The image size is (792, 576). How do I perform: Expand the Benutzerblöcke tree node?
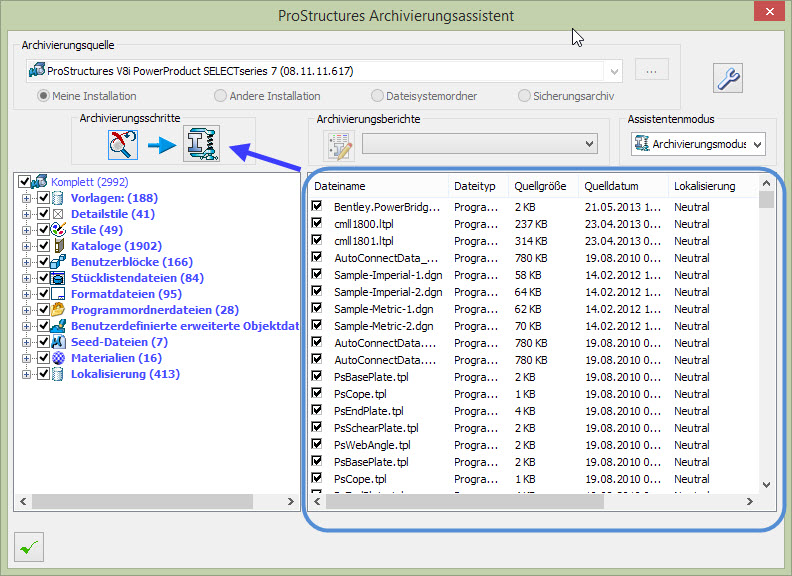pos(26,262)
